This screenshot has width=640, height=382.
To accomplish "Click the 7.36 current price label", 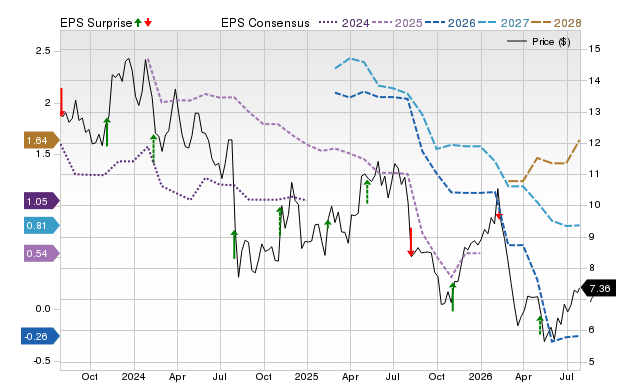I will click(x=598, y=289).
